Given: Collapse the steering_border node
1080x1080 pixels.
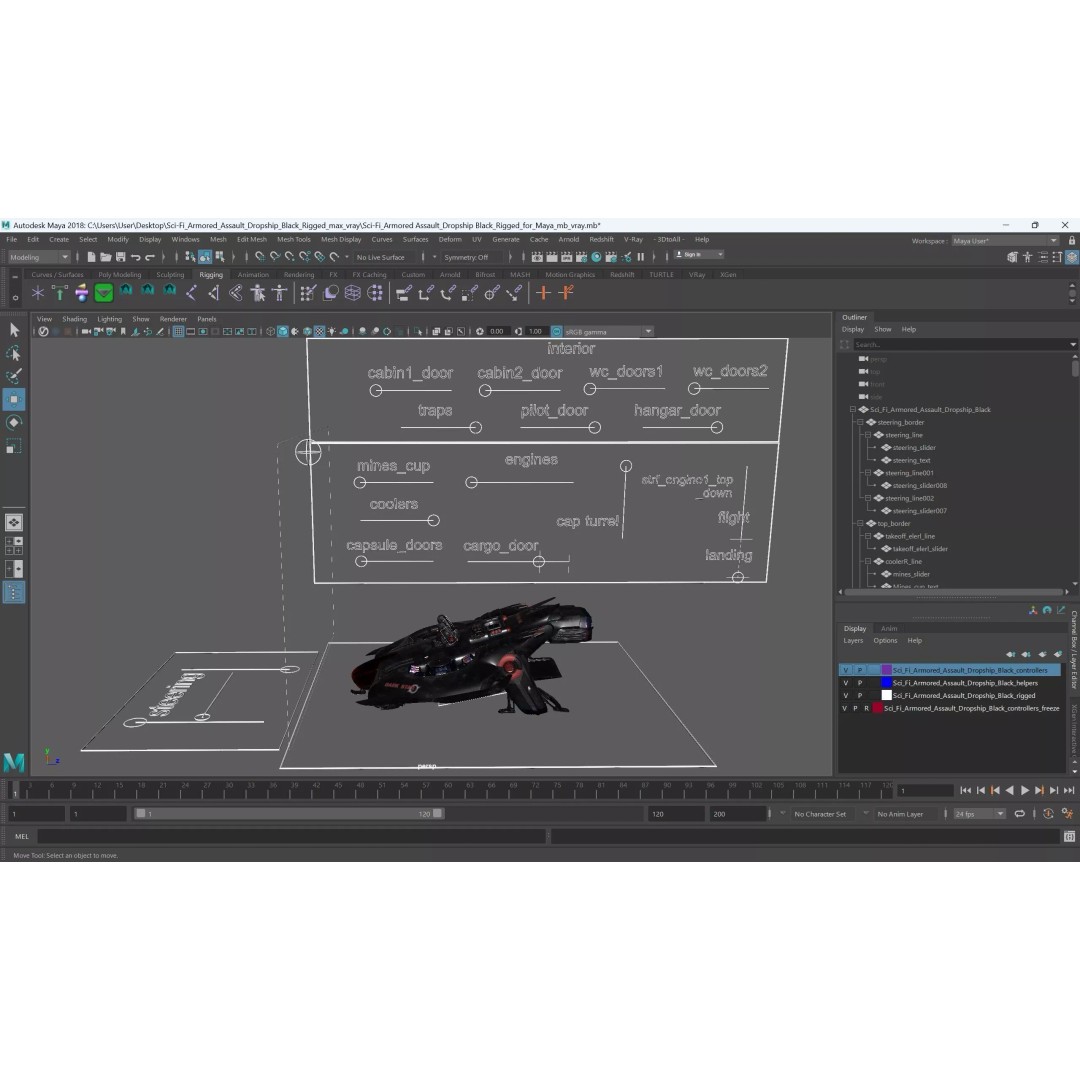Looking at the screenshot, I should click(x=860, y=422).
